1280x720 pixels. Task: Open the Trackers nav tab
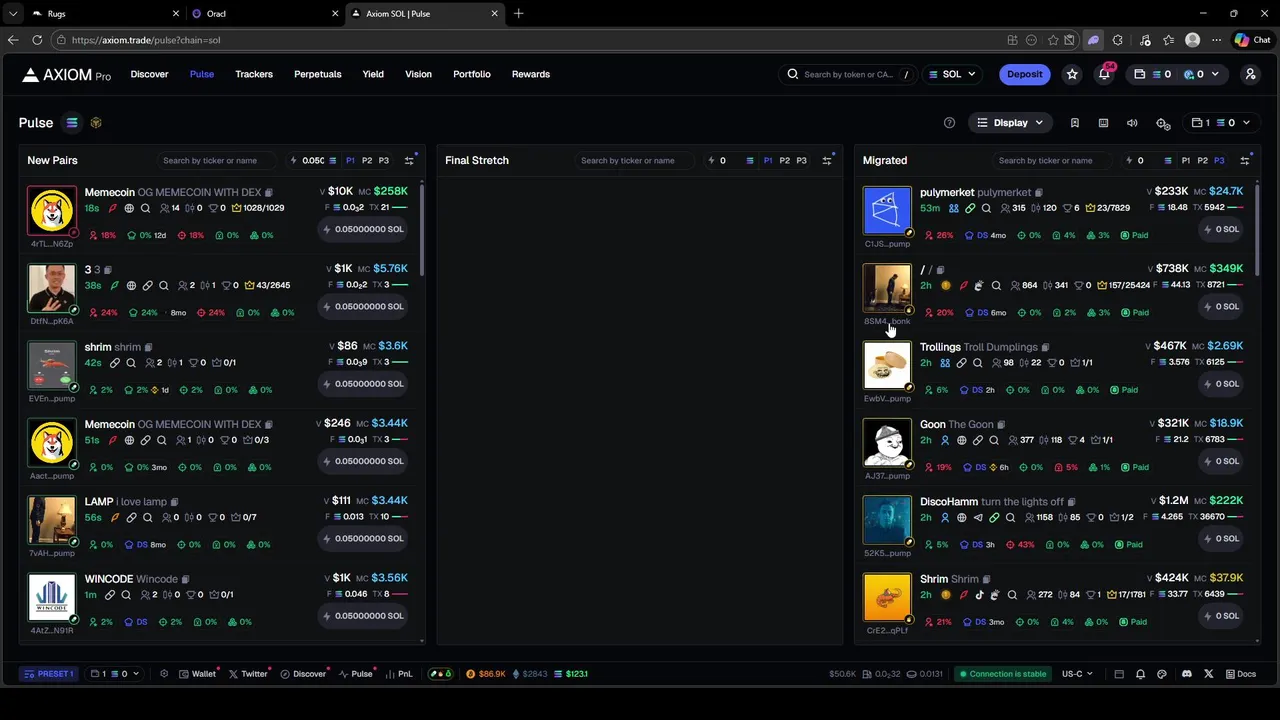click(254, 74)
